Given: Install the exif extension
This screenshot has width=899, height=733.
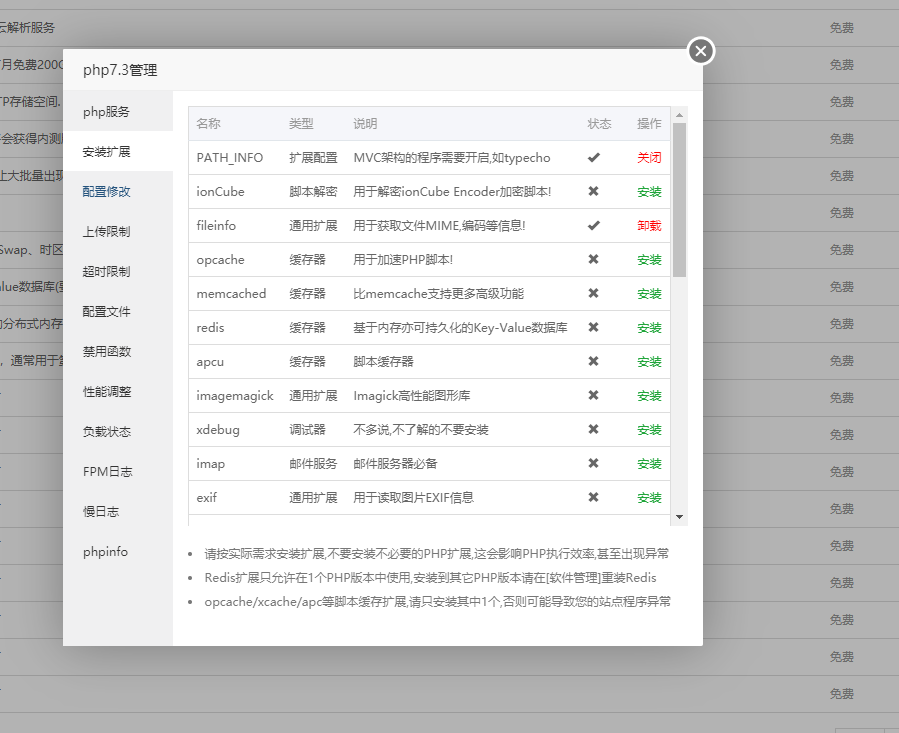Looking at the screenshot, I should click(649, 497).
